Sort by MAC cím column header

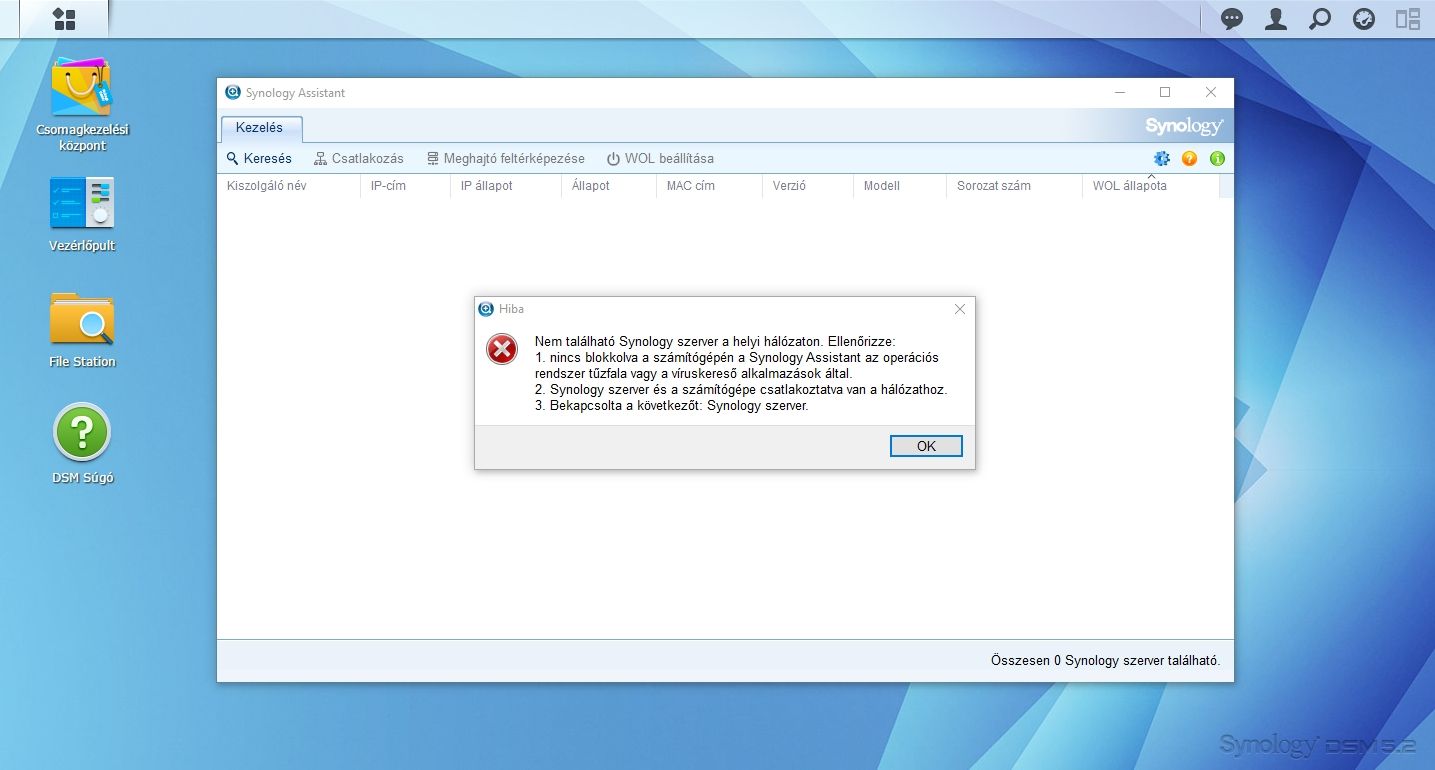point(709,186)
